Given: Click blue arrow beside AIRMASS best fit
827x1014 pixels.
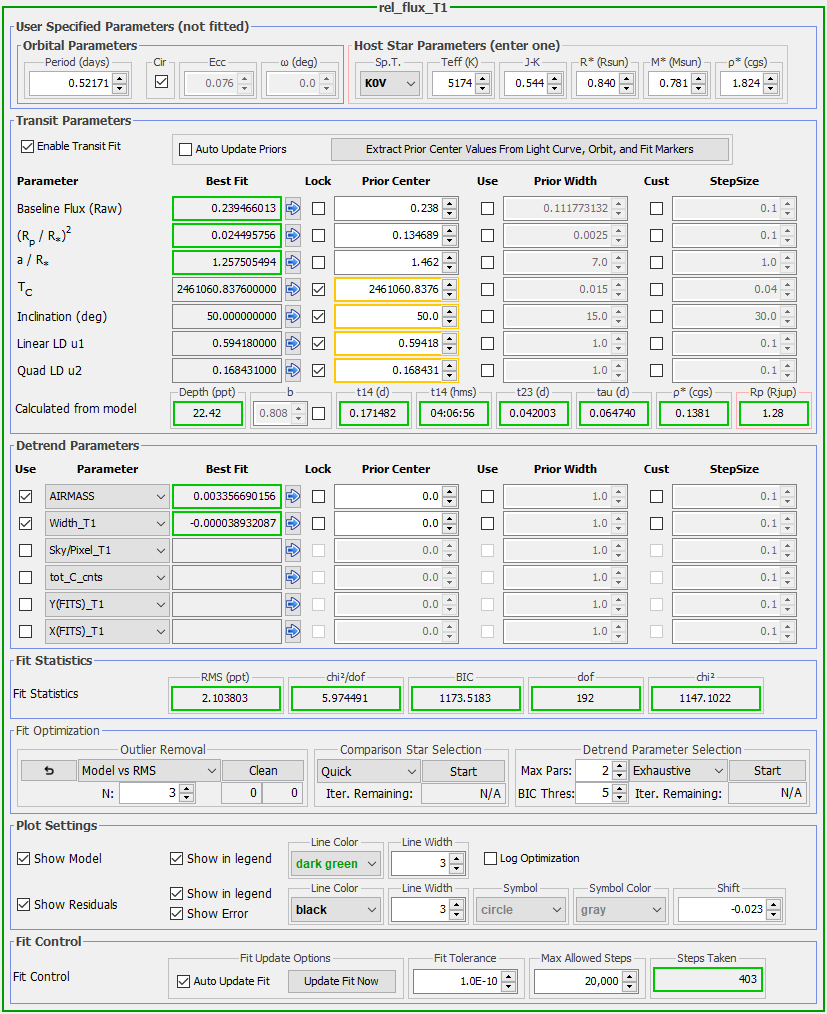Looking at the screenshot, I should point(293,496).
